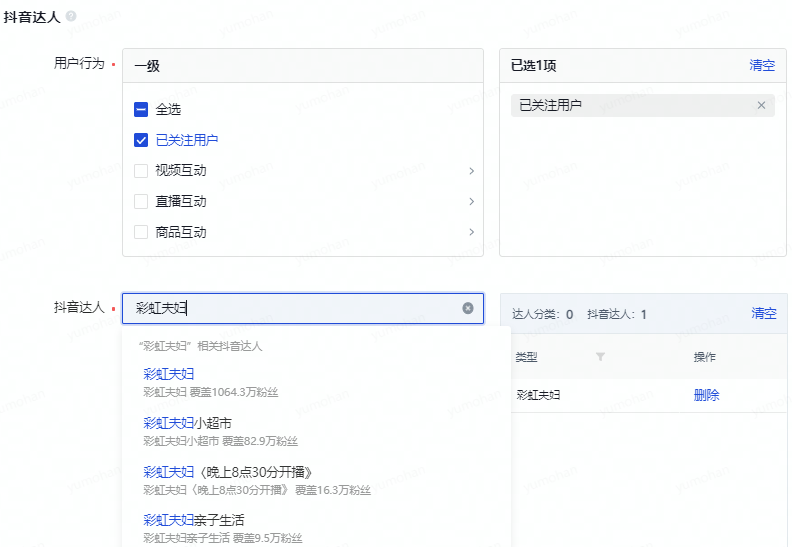Viewport: 792px width, 547px height.
Task: Click the 已关注用户 label in the list
Action: tap(186, 140)
